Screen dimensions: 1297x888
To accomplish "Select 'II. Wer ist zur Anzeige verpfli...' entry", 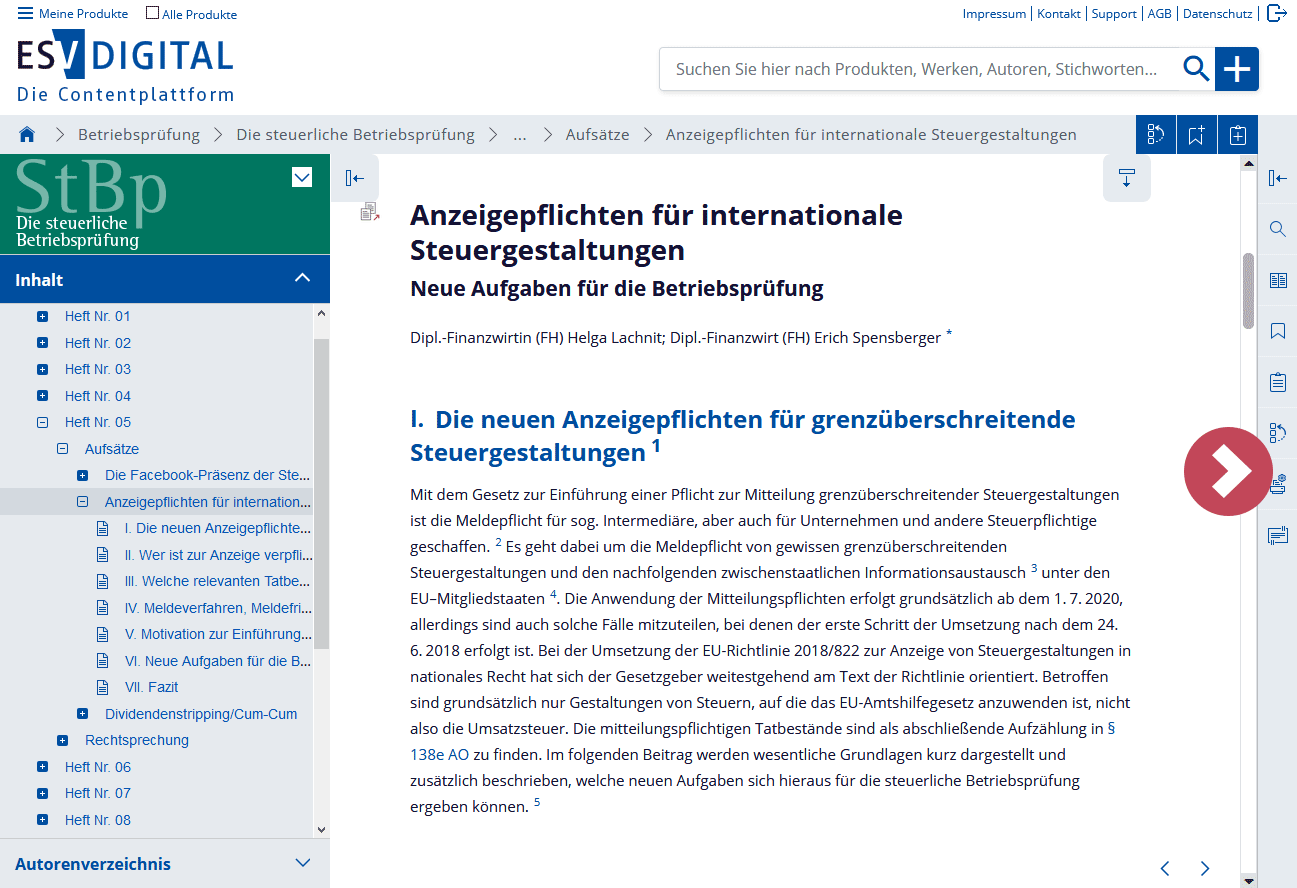I will pos(219,555).
